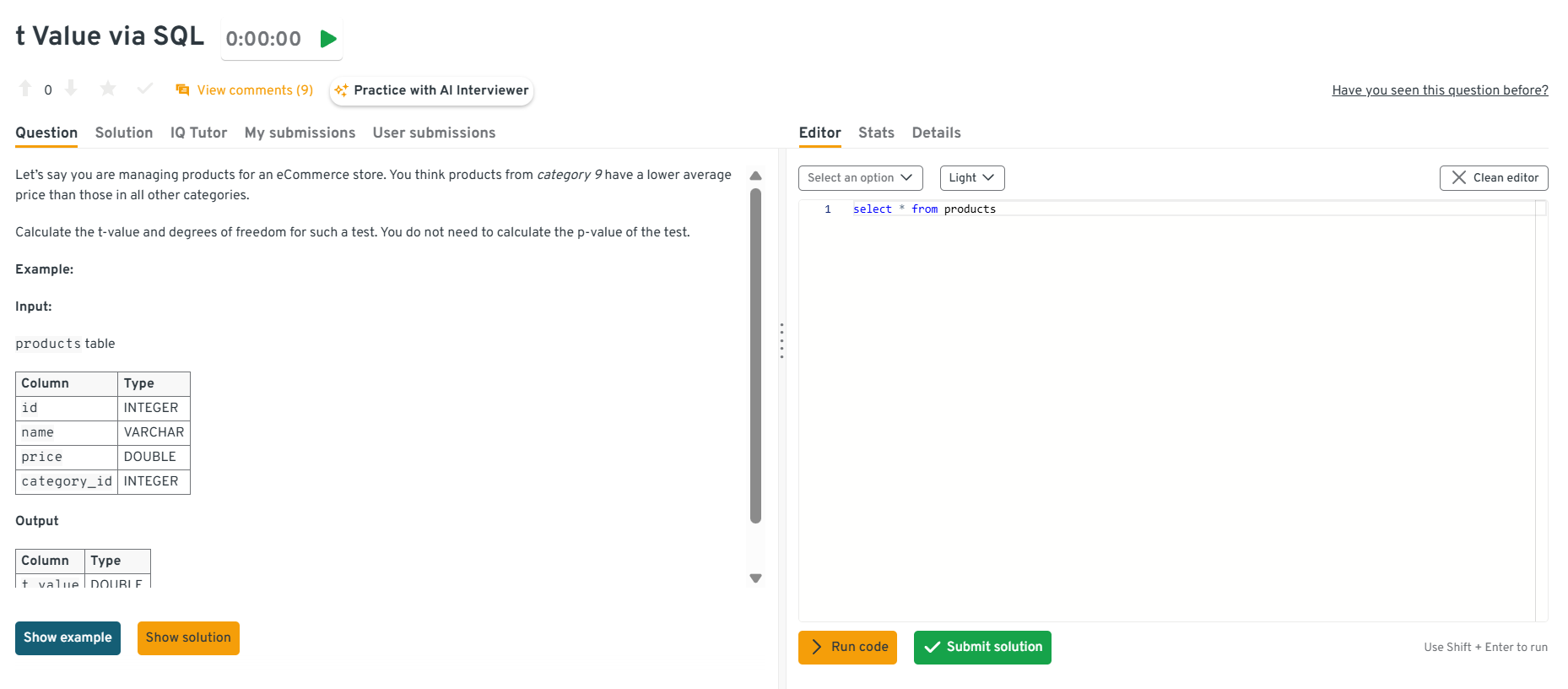The image size is (1568, 689).
Task: Submit the solution using green button
Action: click(982, 648)
